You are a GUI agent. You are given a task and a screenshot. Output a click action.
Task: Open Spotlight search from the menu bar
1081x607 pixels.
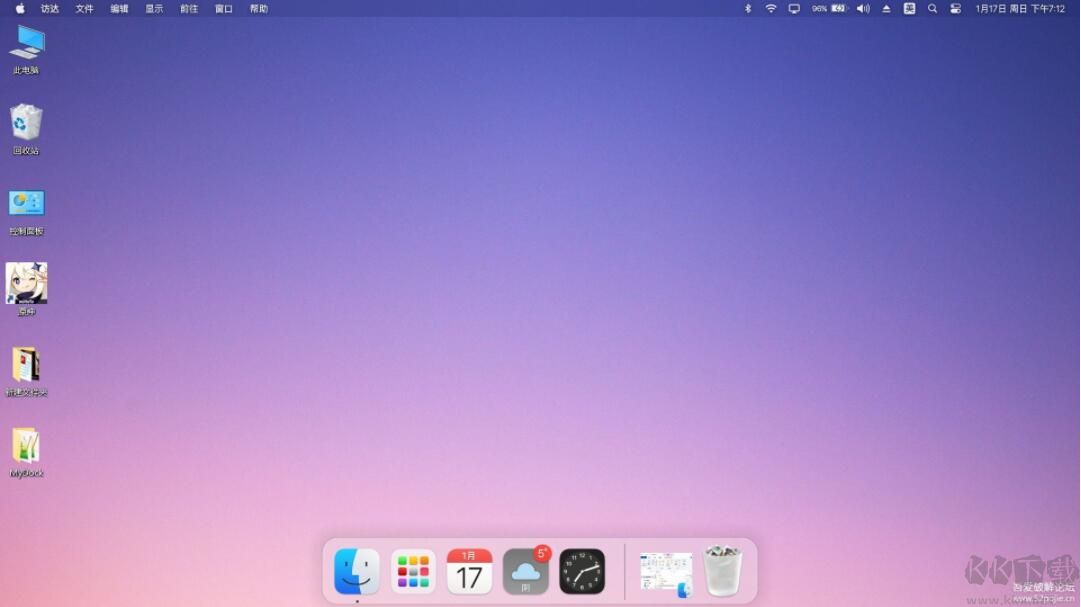932,9
